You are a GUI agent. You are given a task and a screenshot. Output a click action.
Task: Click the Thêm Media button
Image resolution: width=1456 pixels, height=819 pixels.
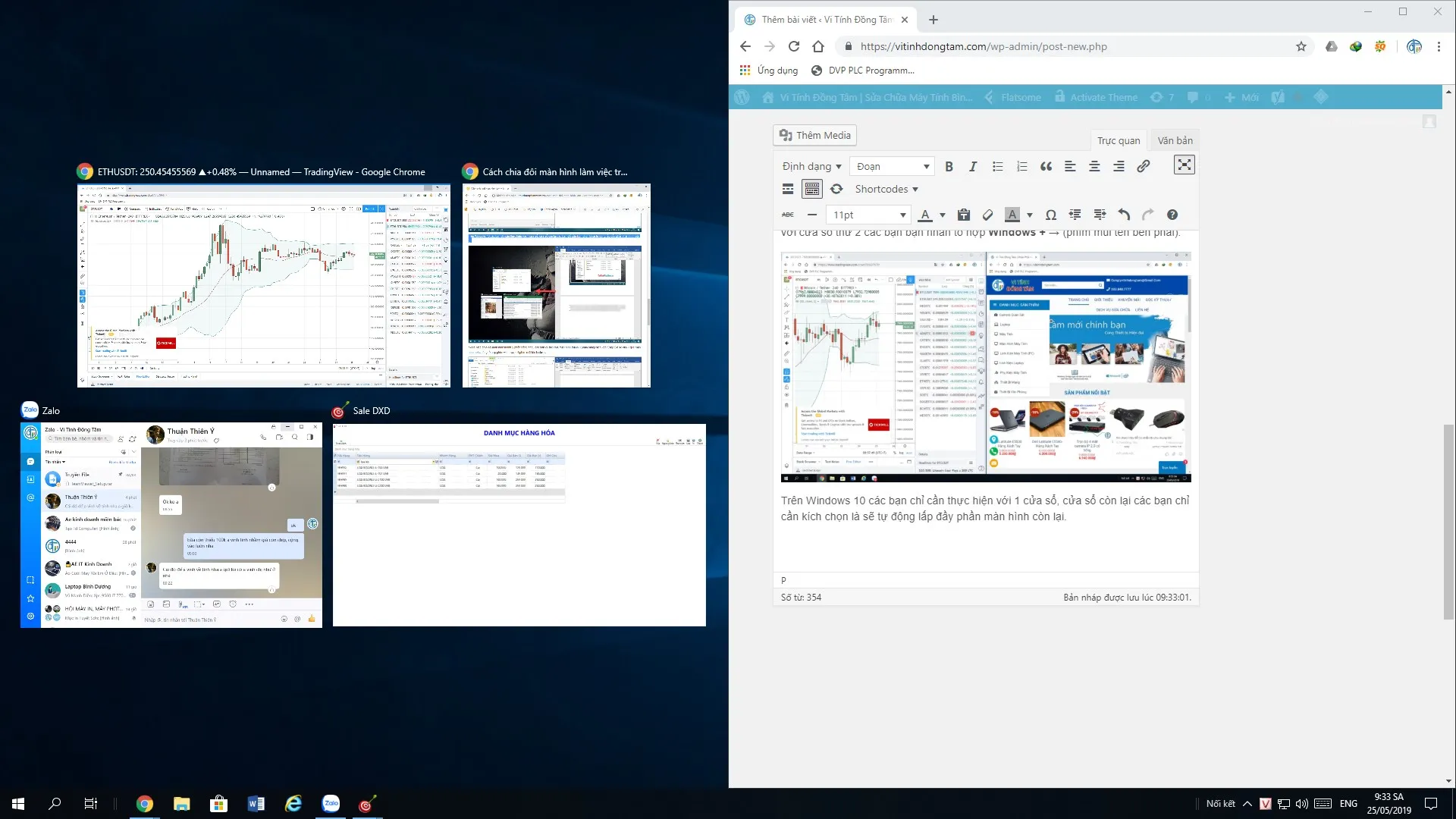pos(814,135)
